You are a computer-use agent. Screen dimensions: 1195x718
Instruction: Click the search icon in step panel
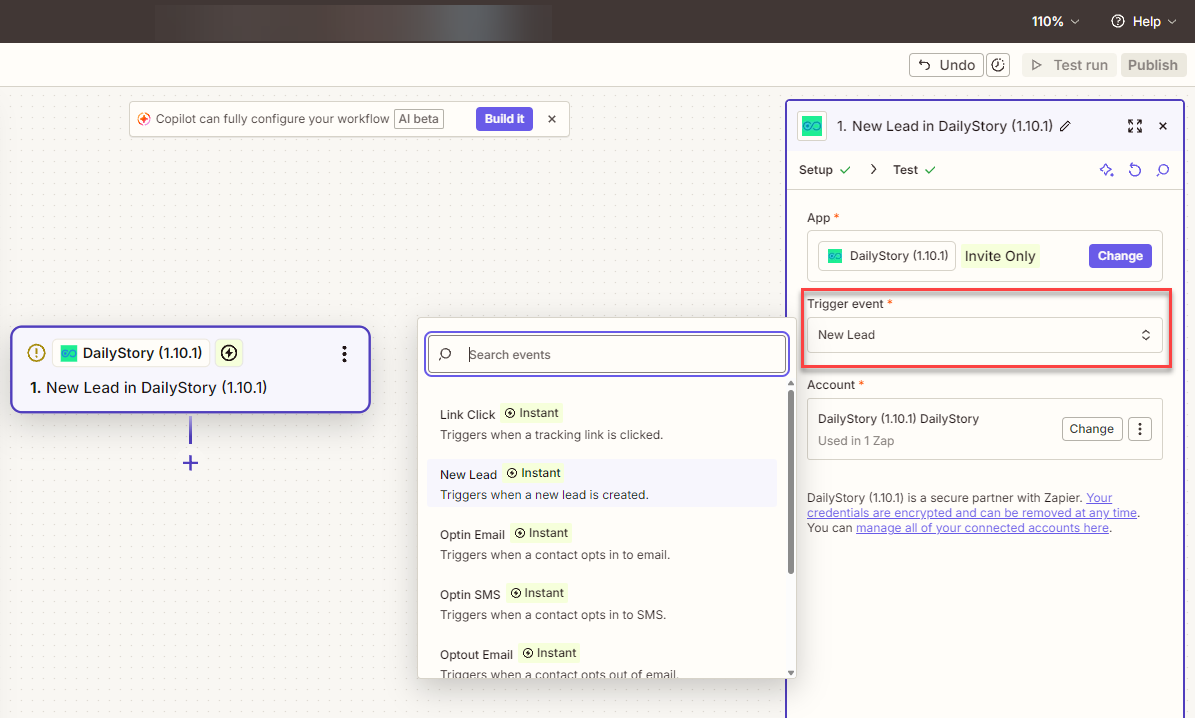[x=1162, y=170]
